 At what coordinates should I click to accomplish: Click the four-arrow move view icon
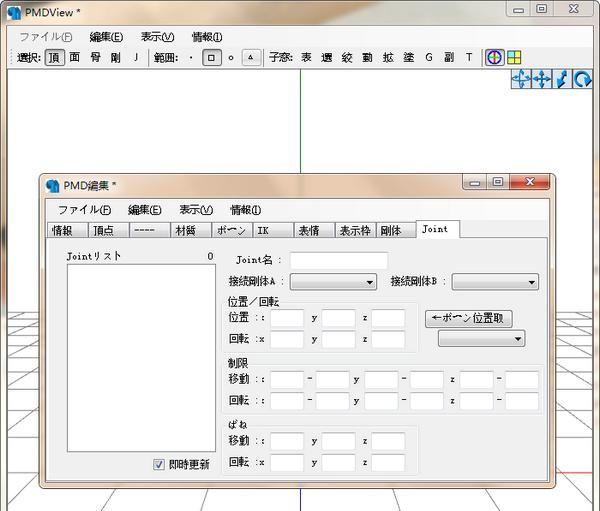540,79
